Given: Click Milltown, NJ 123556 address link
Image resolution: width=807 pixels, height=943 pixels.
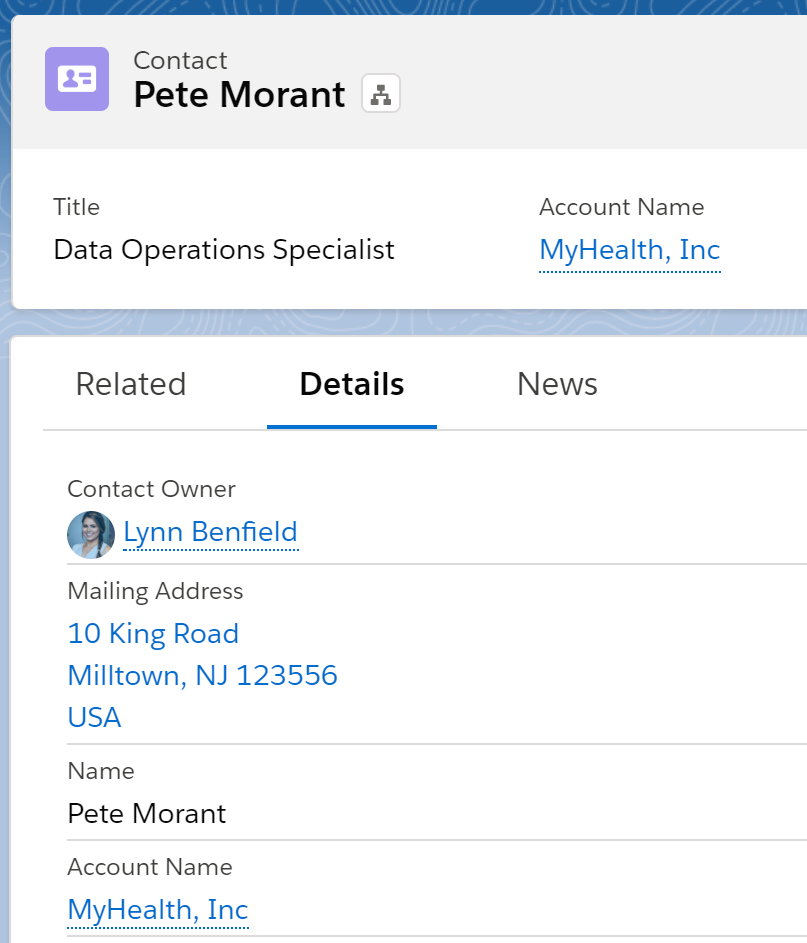Looking at the screenshot, I should click(x=203, y=675).
